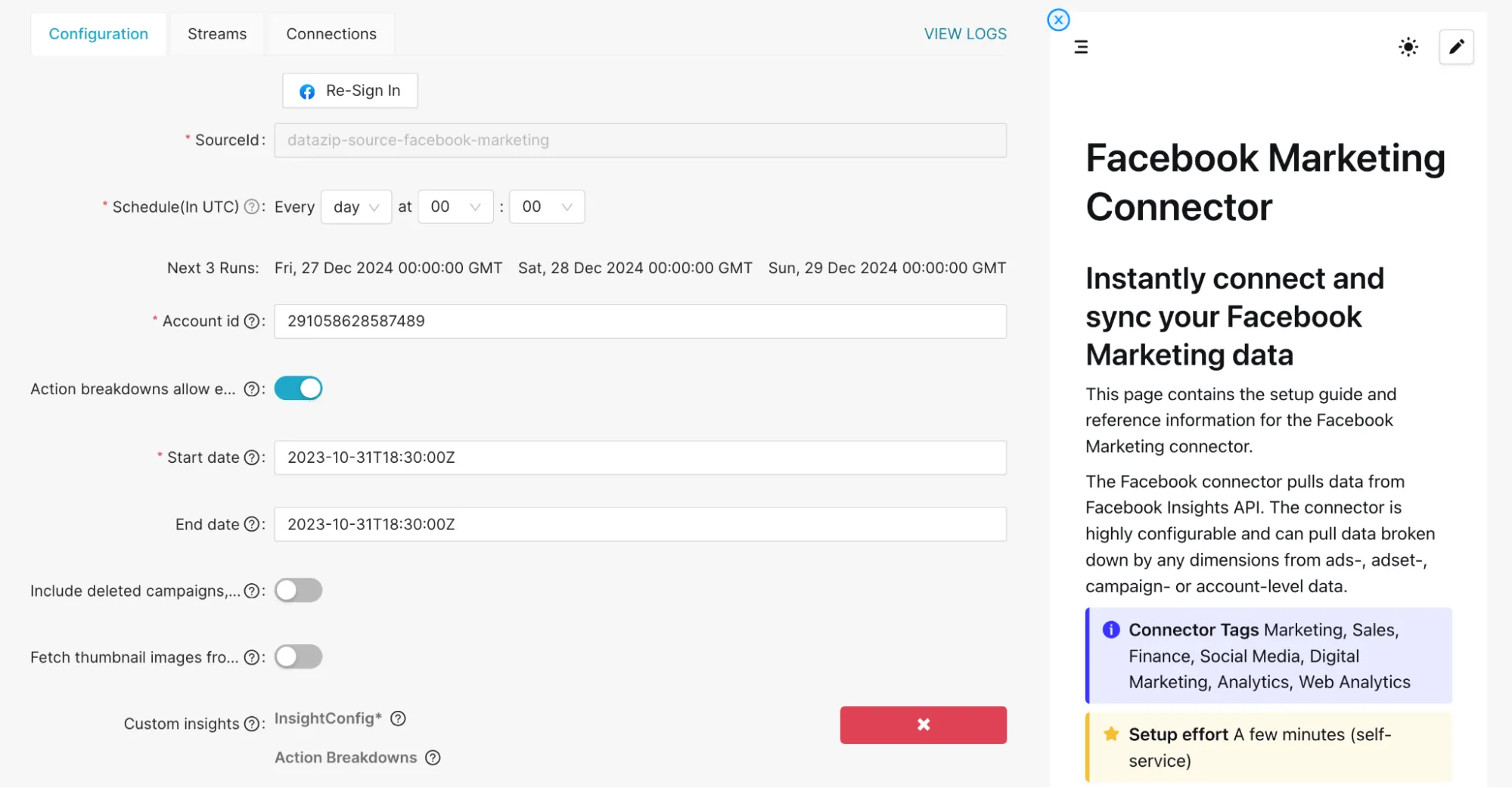
Task: Switch to the Connections tab
Action: [331, 34]
